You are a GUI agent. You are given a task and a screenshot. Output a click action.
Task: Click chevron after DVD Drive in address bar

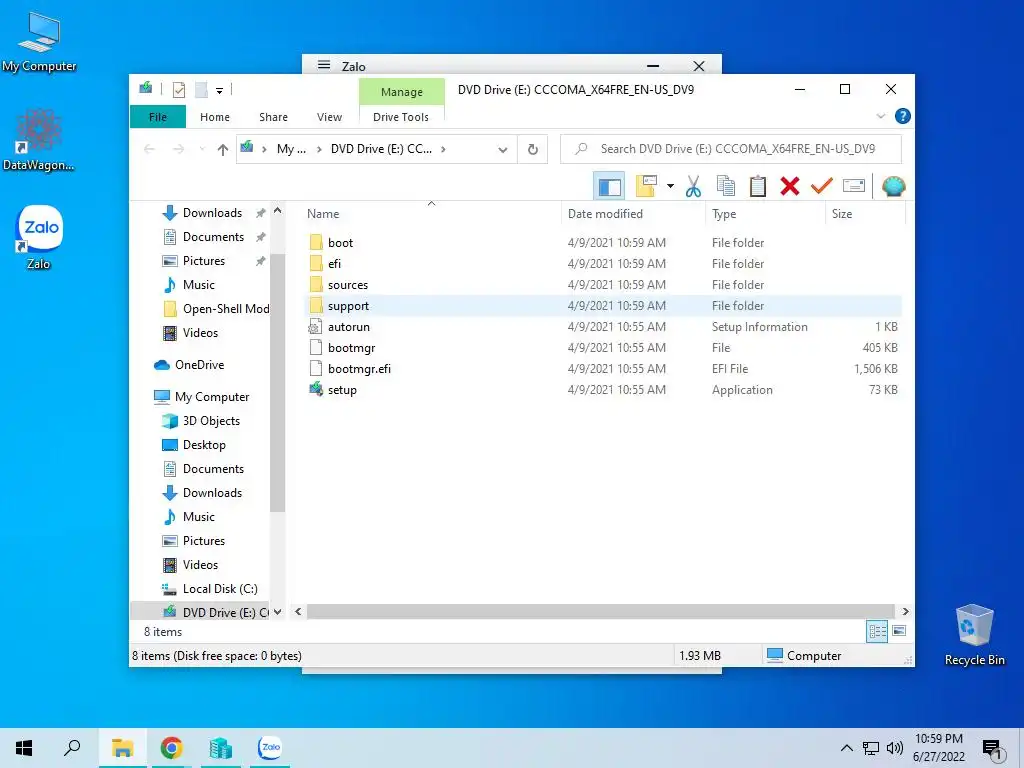click(443, 150)
